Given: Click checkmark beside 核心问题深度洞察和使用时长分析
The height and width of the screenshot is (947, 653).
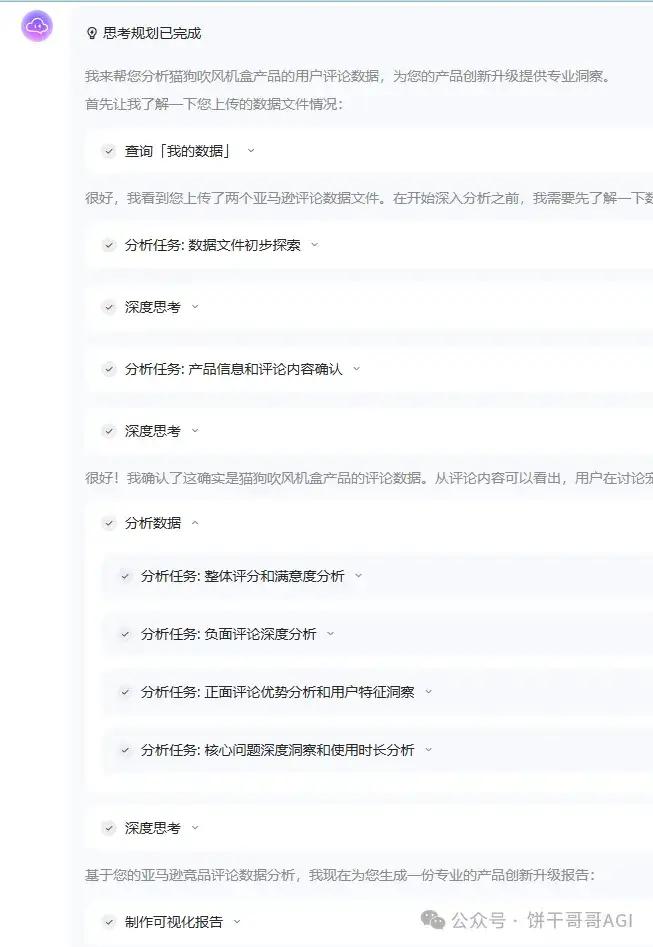Looking at the screenshot, I should pyautogui.click(x=125, y=750).
